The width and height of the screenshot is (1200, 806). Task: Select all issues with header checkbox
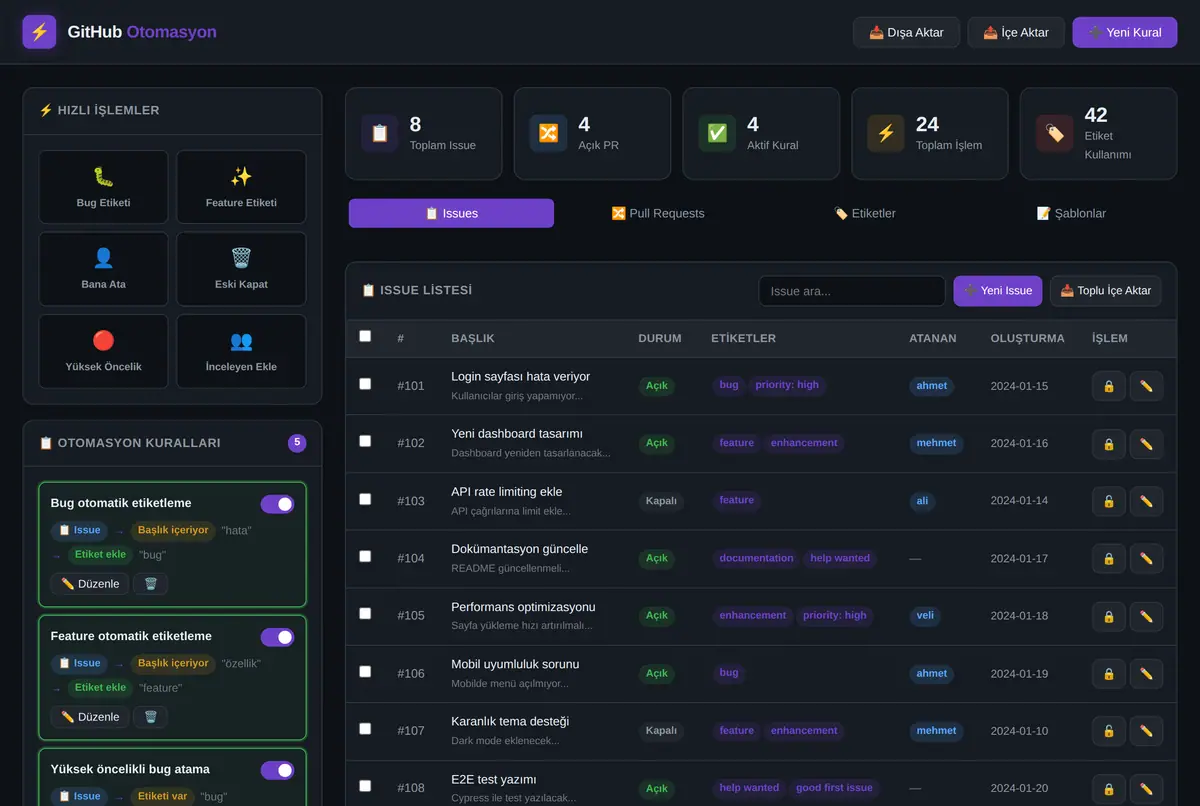click(365, 336)
